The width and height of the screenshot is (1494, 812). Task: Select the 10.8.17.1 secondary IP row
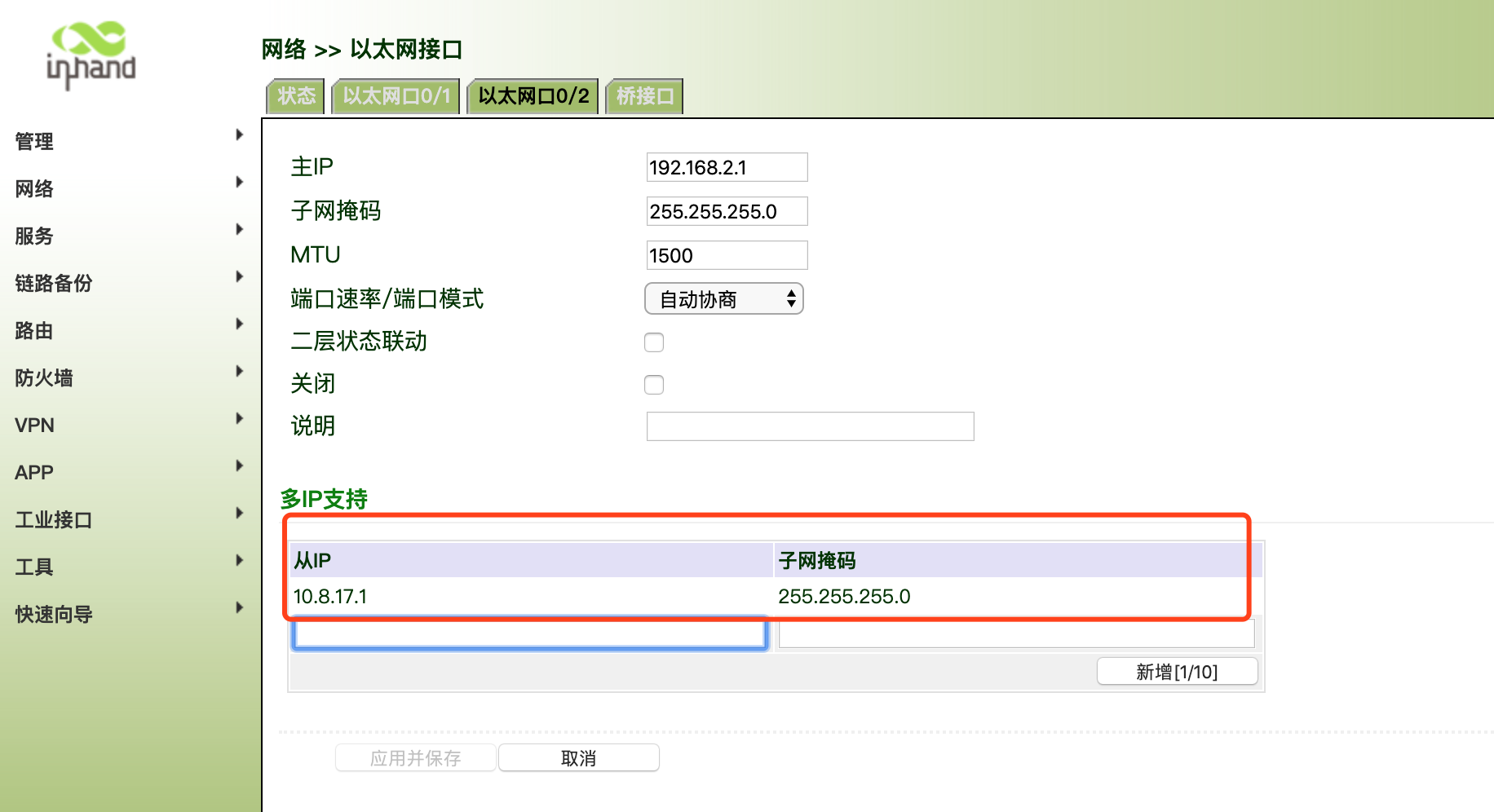[530, 597]
